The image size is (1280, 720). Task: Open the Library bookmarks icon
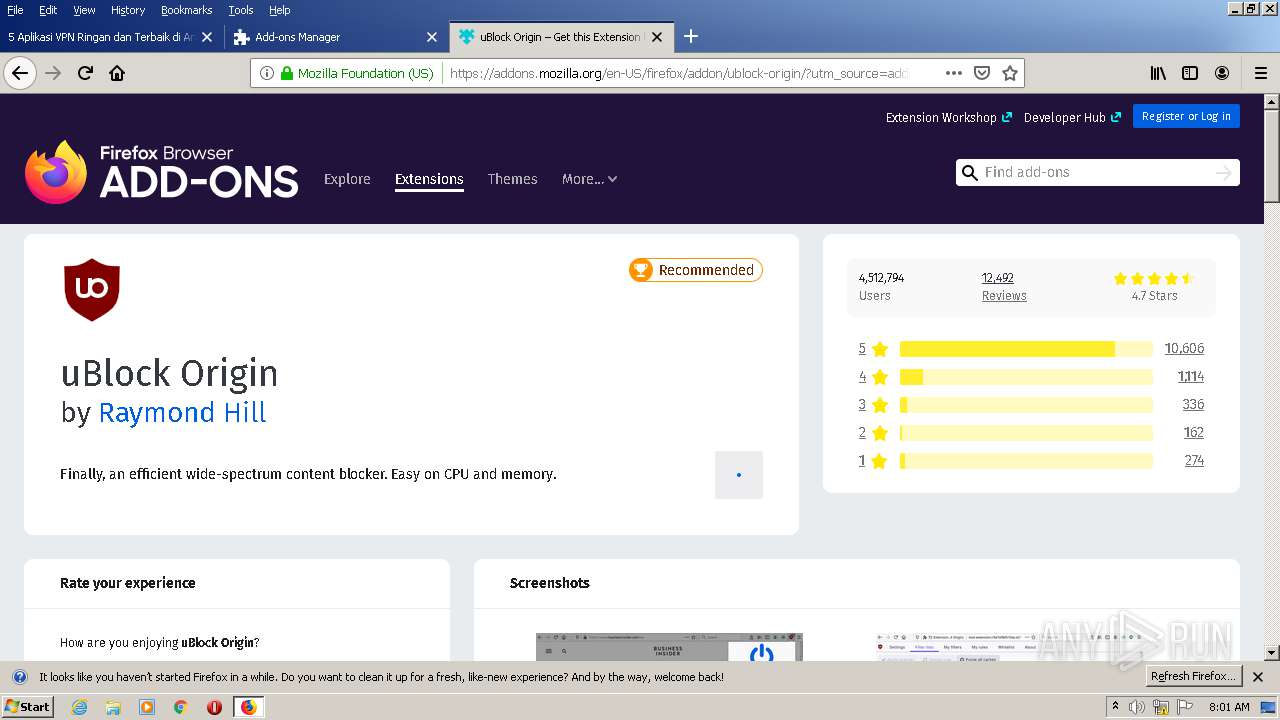[x=1158, y=73]
